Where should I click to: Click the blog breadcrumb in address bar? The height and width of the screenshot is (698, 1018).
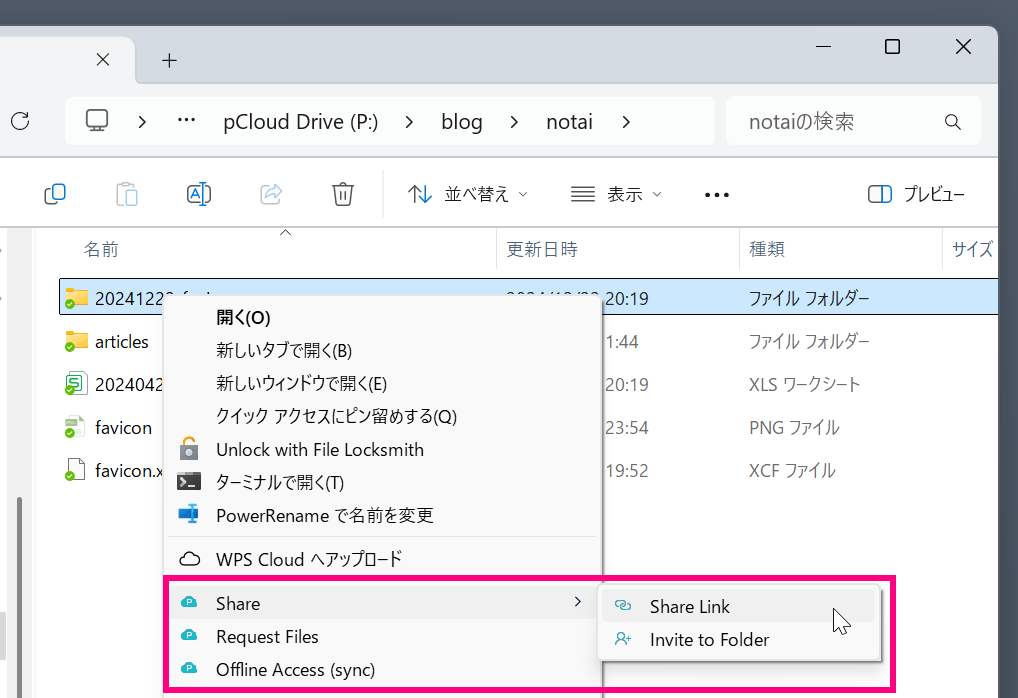point(462,122)
